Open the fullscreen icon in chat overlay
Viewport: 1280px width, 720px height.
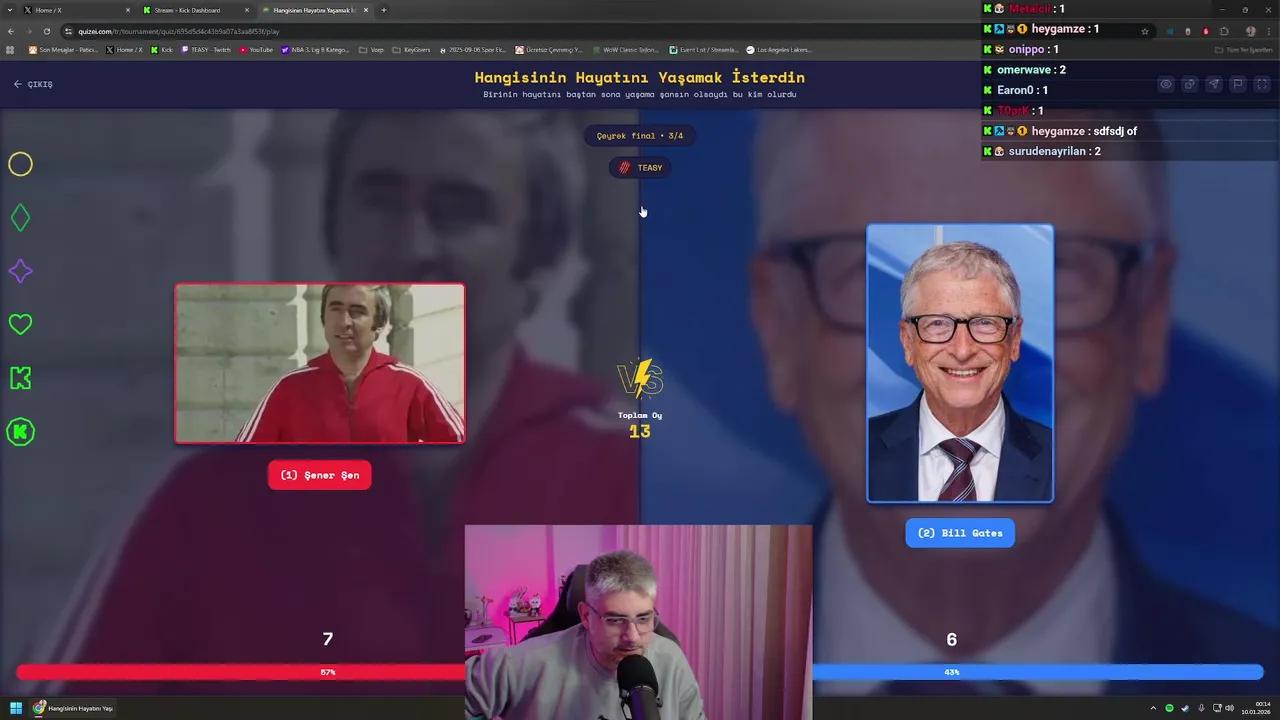pos(1262,84)
